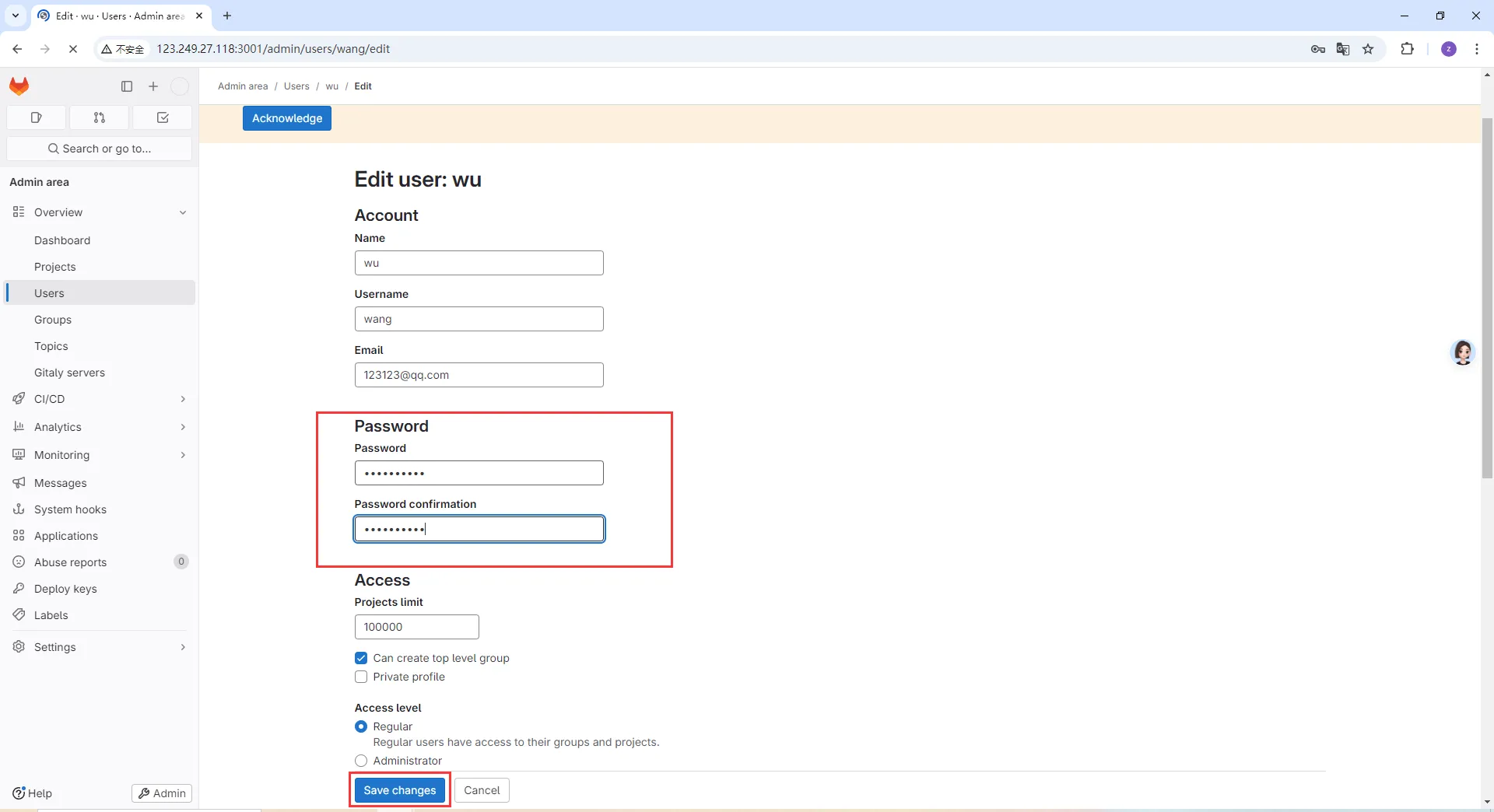Open assigned issues shortcut icon

(36, 117)
